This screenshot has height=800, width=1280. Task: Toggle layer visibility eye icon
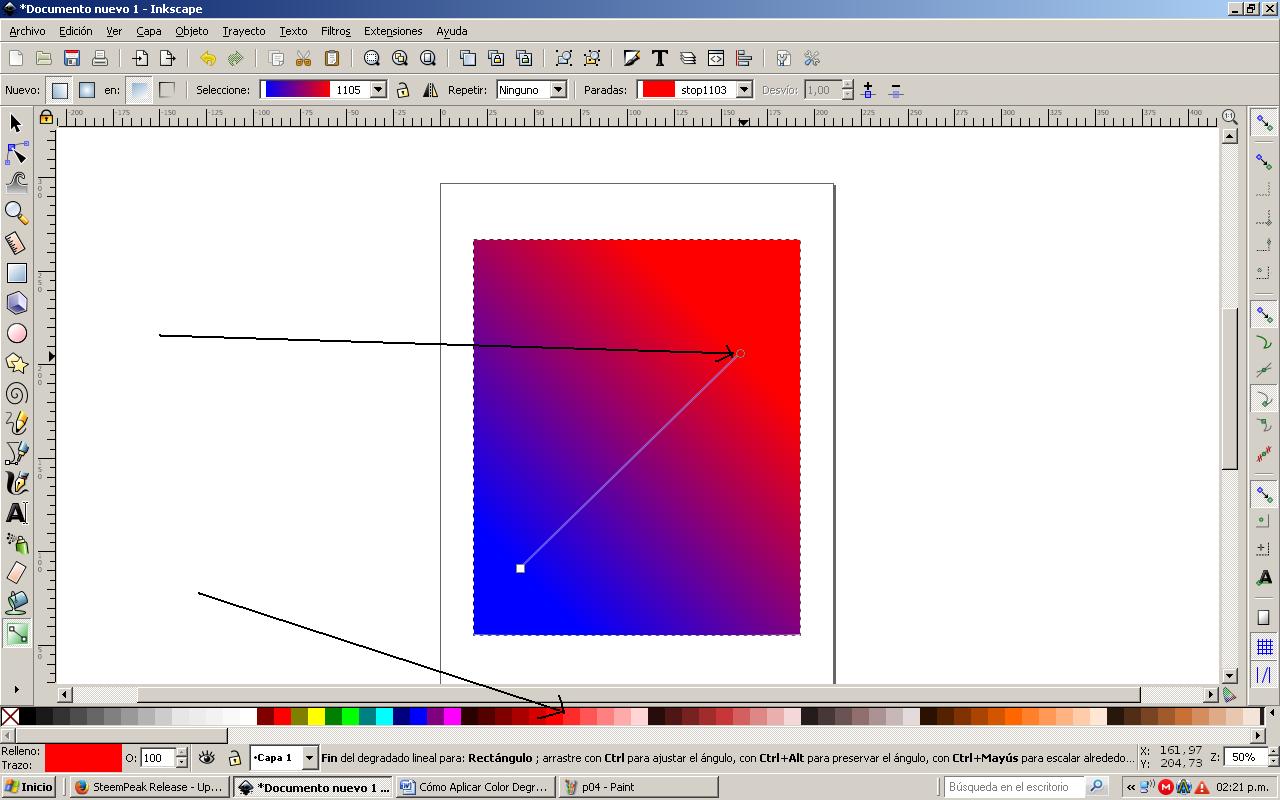(206, 758)
